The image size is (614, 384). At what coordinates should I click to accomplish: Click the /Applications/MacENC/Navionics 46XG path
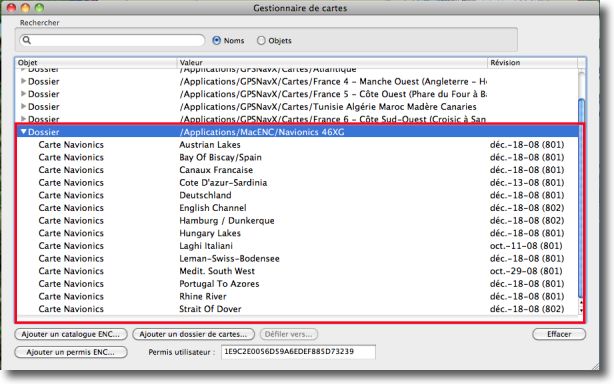(x=262, y=132)
